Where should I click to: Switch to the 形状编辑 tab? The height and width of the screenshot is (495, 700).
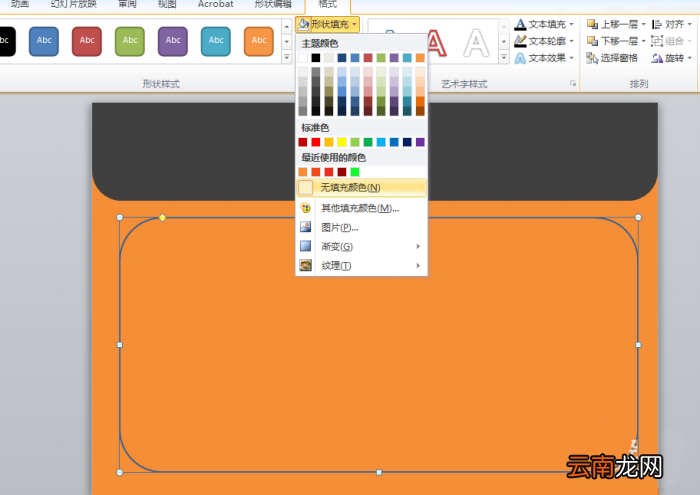[x=273, y=4]
